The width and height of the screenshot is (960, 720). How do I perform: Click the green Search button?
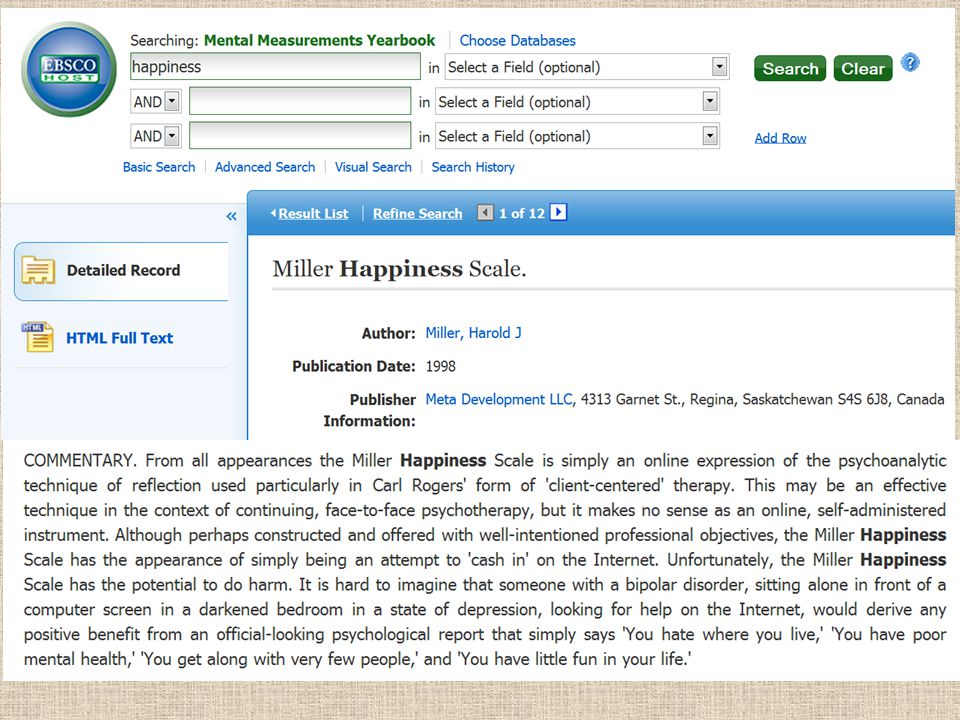point(790,69)
